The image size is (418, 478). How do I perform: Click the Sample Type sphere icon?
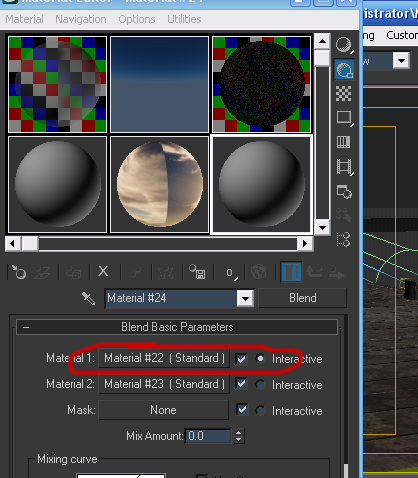(x=344, y=45)
